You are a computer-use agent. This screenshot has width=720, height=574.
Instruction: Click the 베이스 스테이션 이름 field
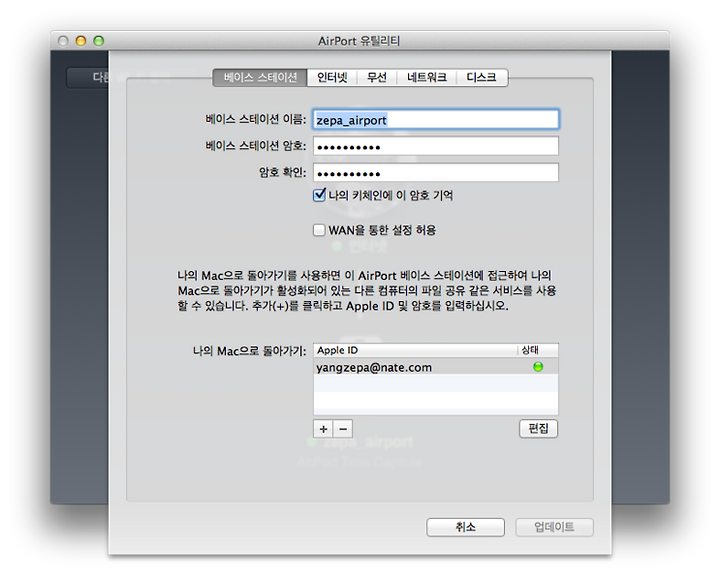[436, 119]
